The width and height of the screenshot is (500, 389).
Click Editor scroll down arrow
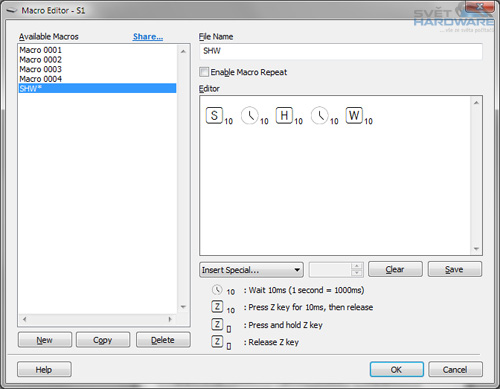[x=476, y=249]
